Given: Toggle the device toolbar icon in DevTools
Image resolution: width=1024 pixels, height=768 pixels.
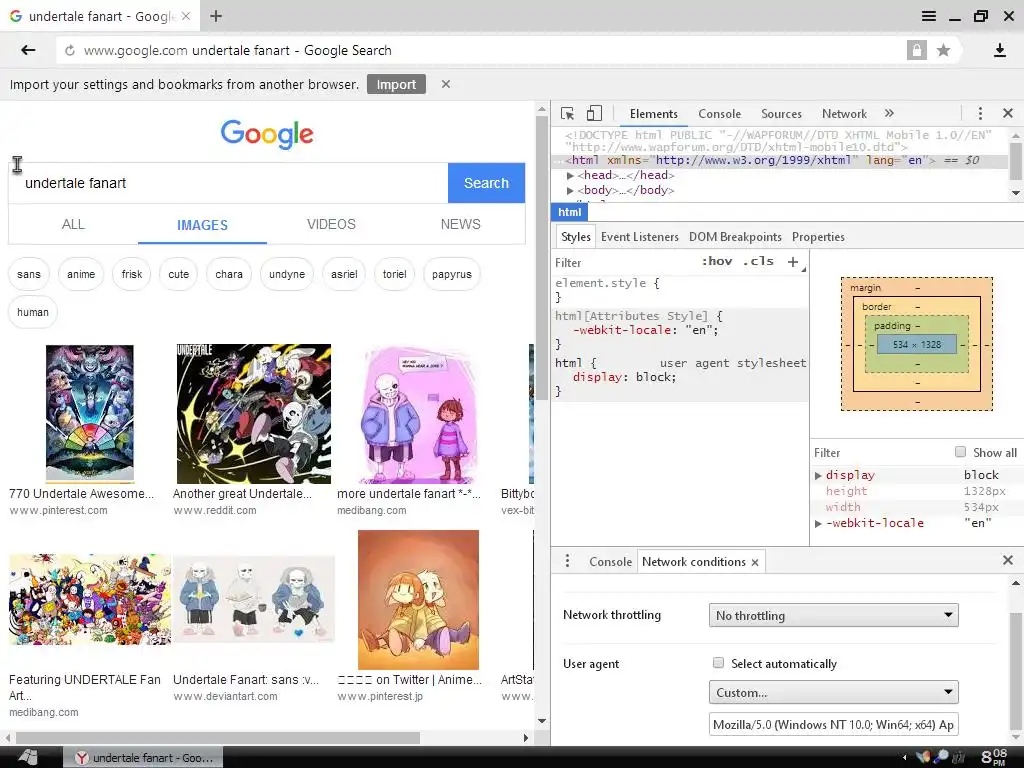Looking at the screenshot, I should coord(594,114).
